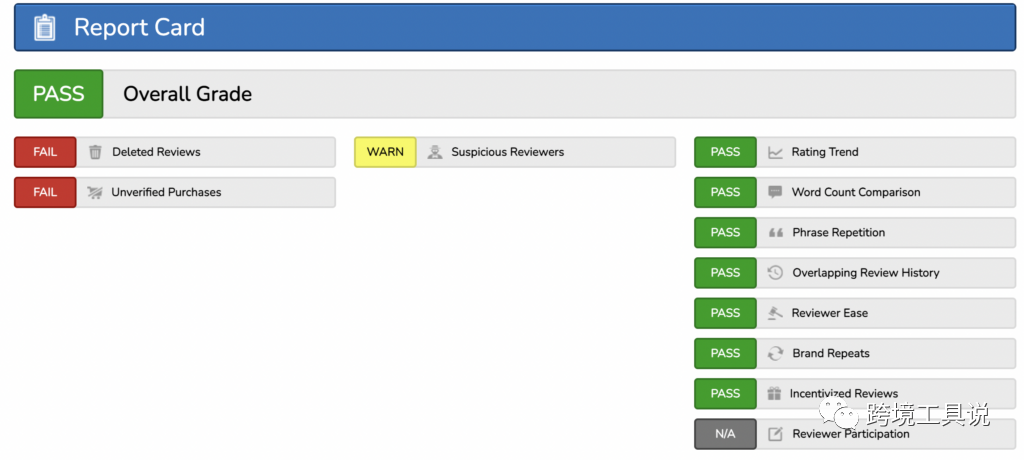Viewport: 1024px width, 460px height.
Task: Click the Reviewer Participation edit icon
Action: coord(775,434)
